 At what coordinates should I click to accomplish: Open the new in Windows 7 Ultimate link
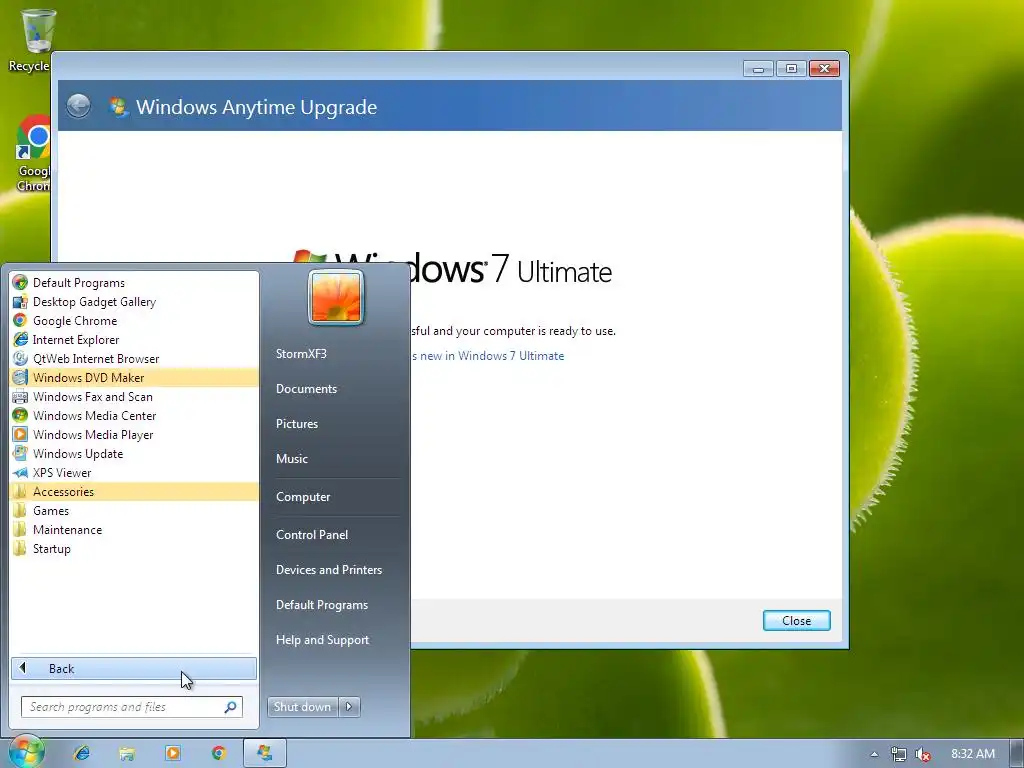pyautogui.click(x=488, y=356)
